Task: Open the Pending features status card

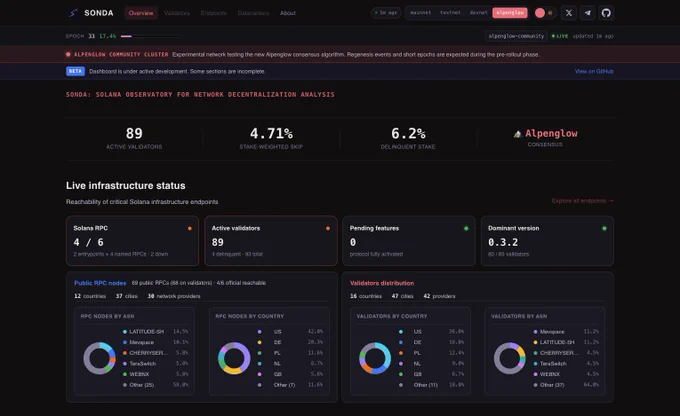Action: pyautogui.click(x=409, y=241)
